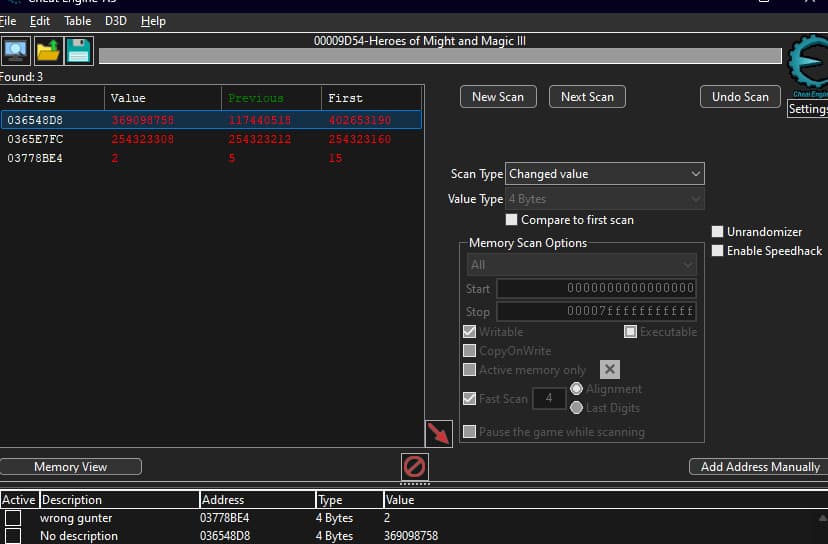The width and height of the screenshot is (828, 544).
Task: Click the Active column header
Action: tap(19, 500)
